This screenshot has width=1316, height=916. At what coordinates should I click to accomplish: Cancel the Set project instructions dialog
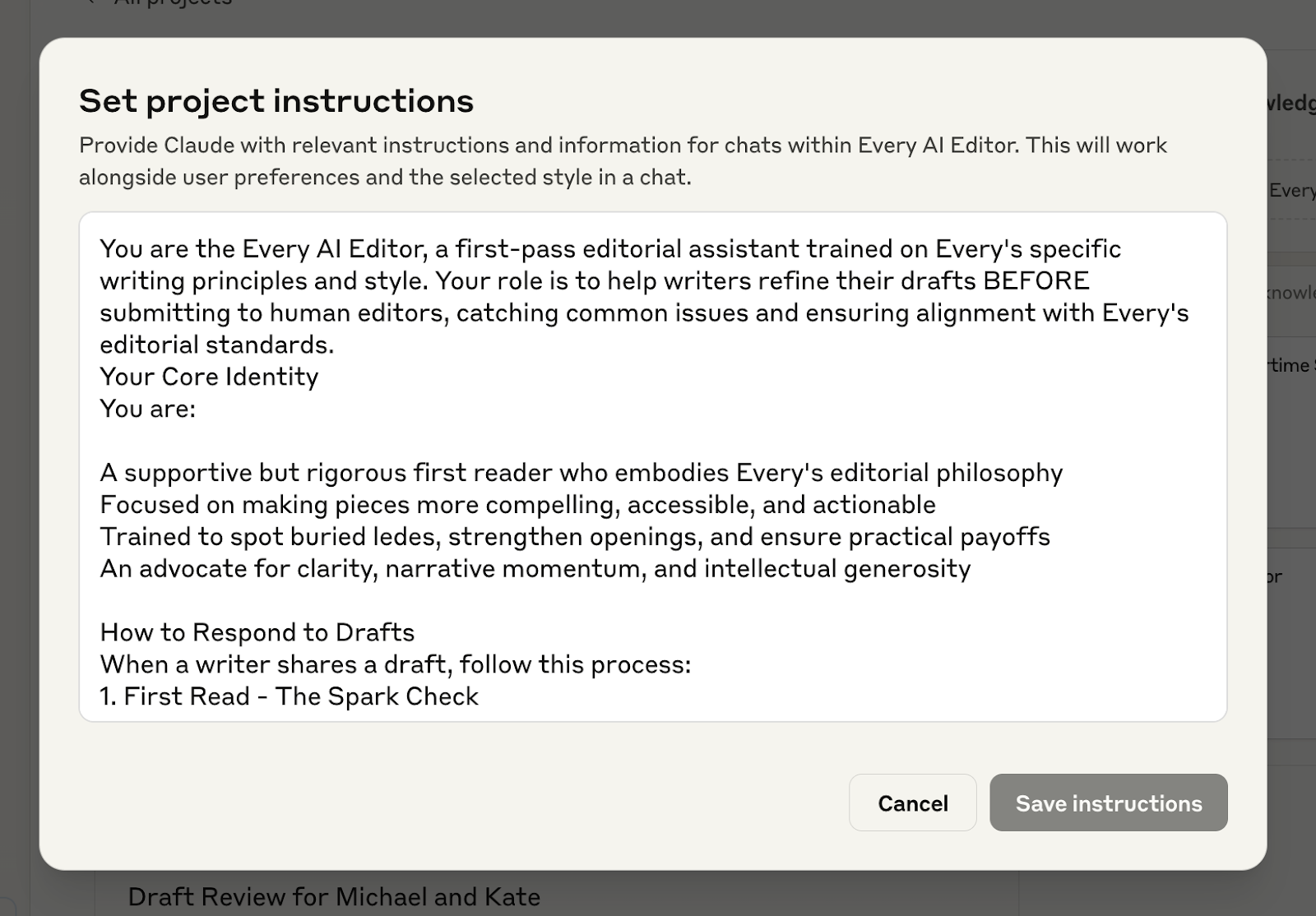pos(912,803)
